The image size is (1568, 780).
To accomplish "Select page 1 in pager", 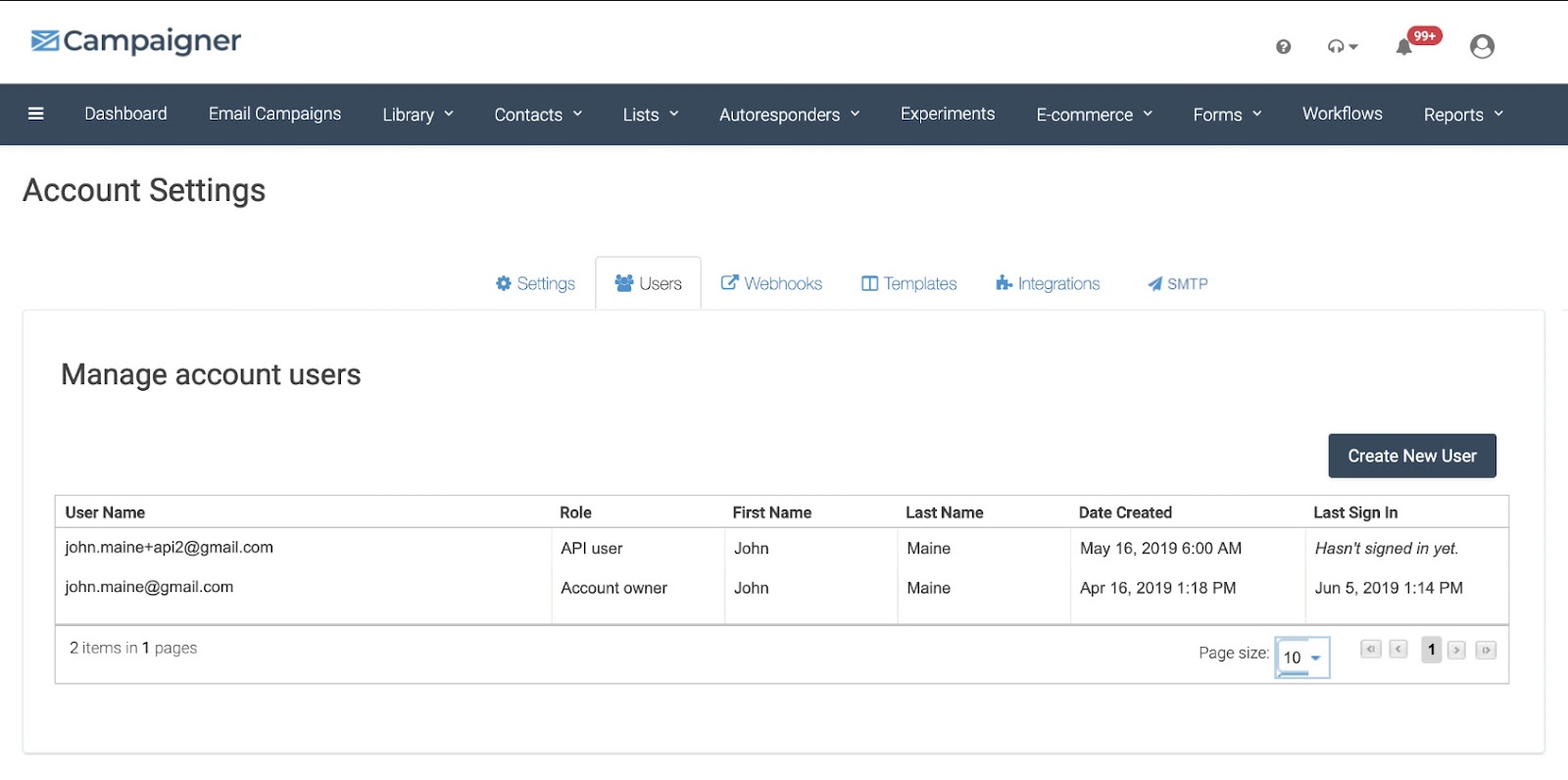I will click(x=1432, y=650).
